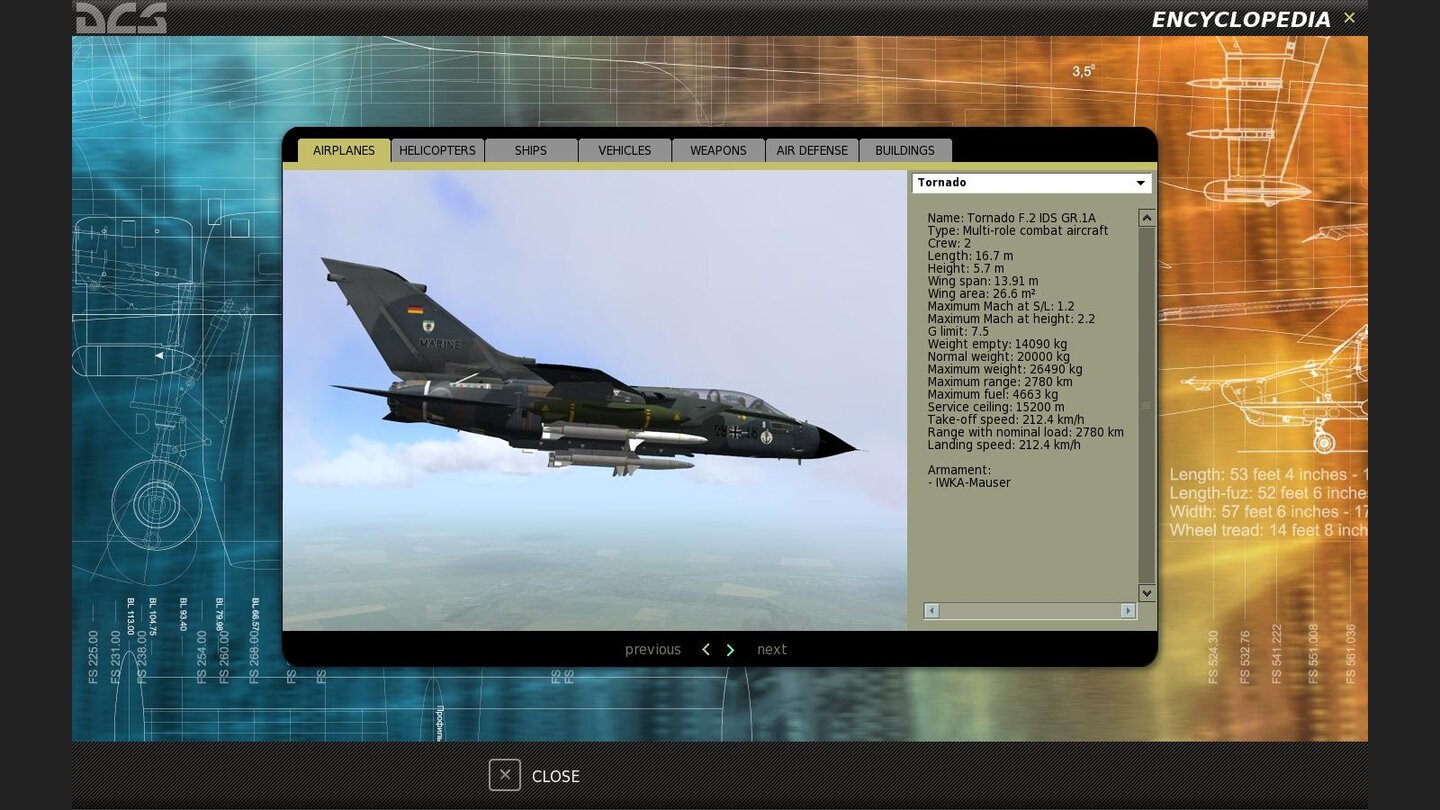Image resolution: width=1440 pixels, height=810 pixels.
Task: Click the 'Name: Tornado F.2 IDS GR.1A' line
Action: coord(1011,218)
